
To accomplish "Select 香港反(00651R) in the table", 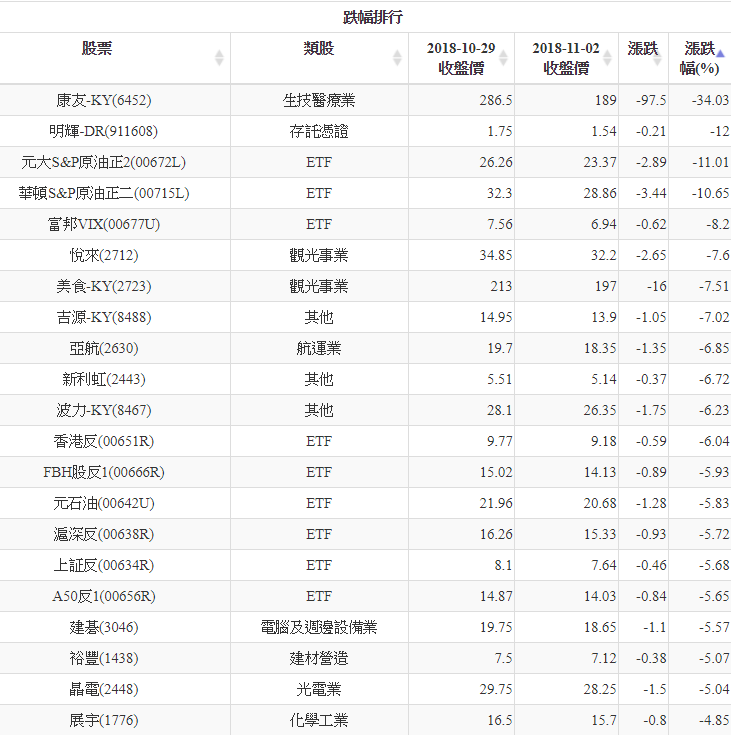I will 103,441.
